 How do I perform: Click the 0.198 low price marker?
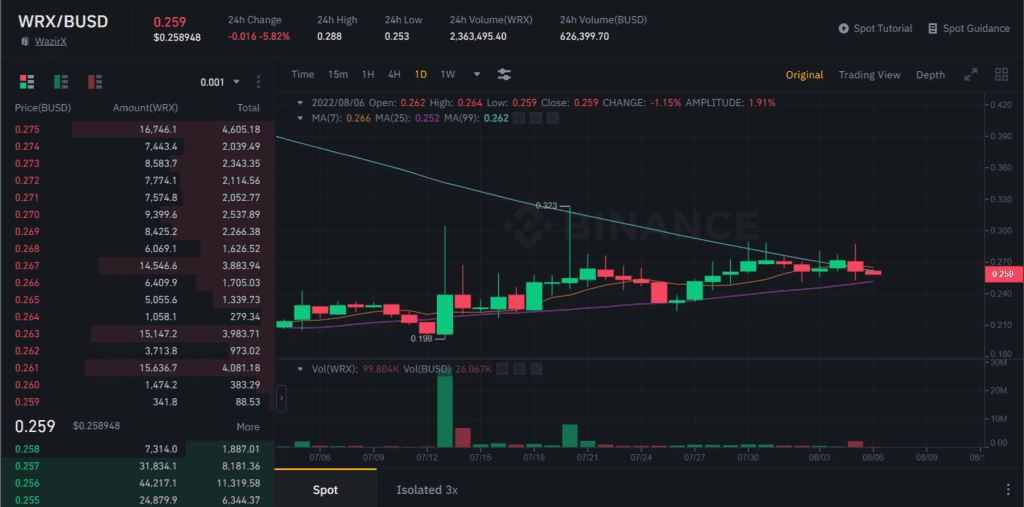421,338
